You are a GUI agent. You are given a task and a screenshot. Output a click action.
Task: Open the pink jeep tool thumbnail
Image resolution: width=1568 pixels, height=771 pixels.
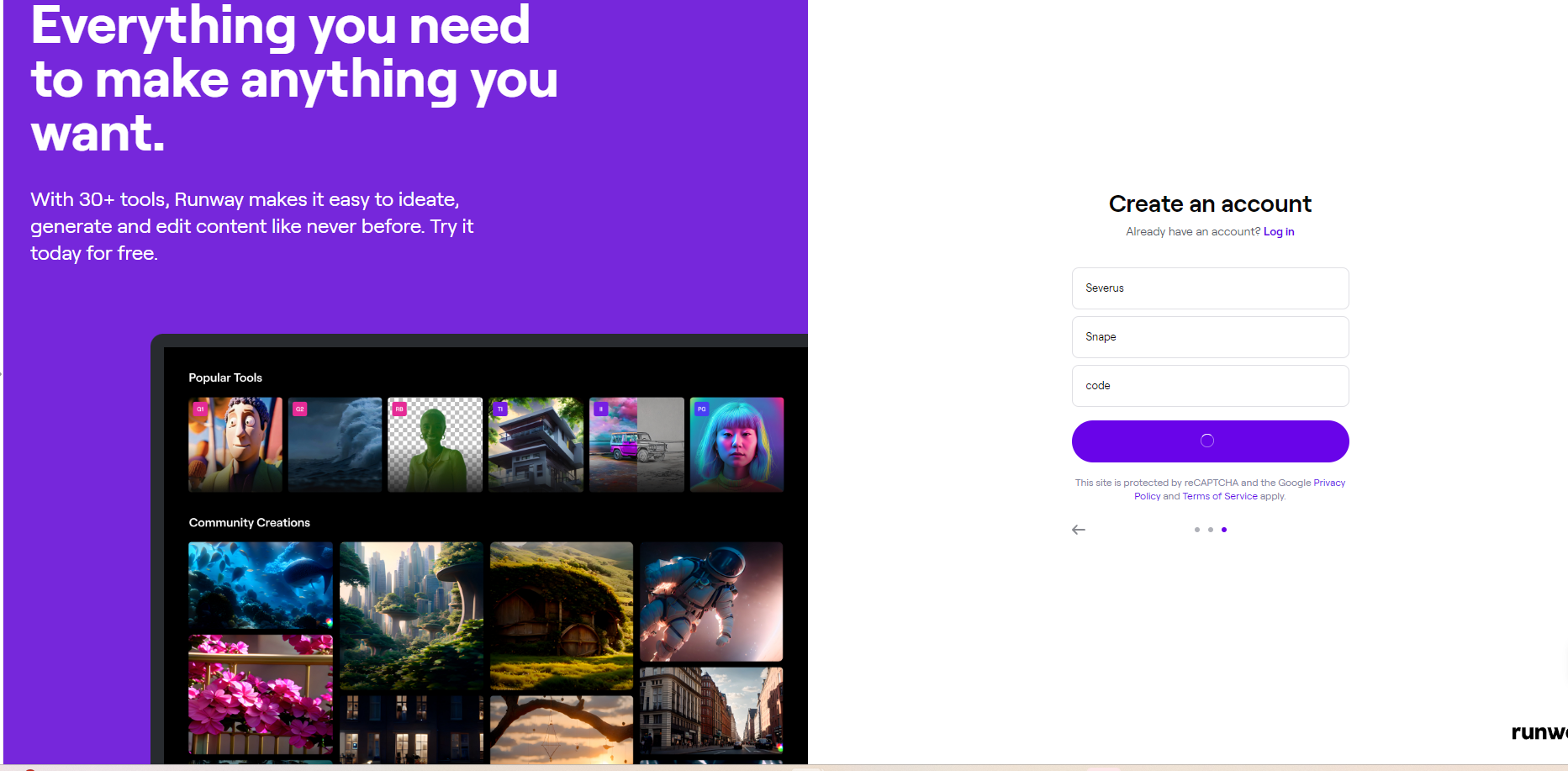[636, 445]
